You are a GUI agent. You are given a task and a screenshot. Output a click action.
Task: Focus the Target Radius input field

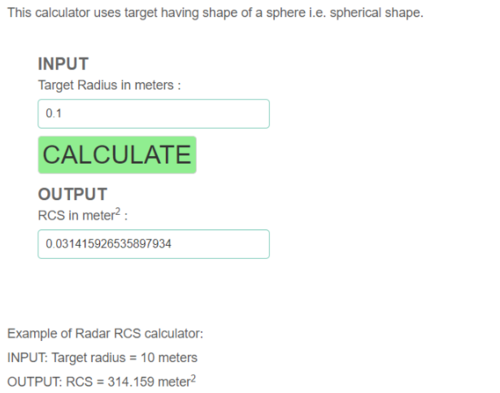[154, 114]
